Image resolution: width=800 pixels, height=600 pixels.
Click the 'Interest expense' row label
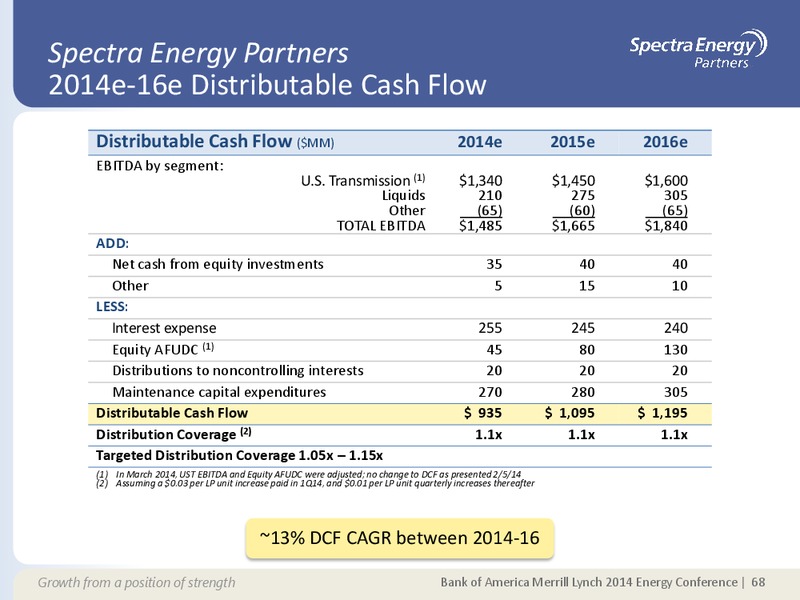click(x=164, y=328)
